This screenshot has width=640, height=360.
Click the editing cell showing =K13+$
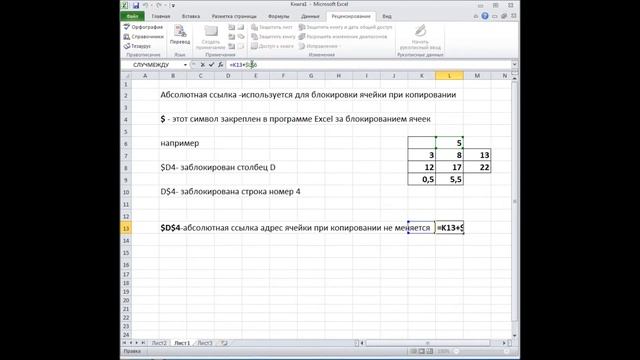449,228
